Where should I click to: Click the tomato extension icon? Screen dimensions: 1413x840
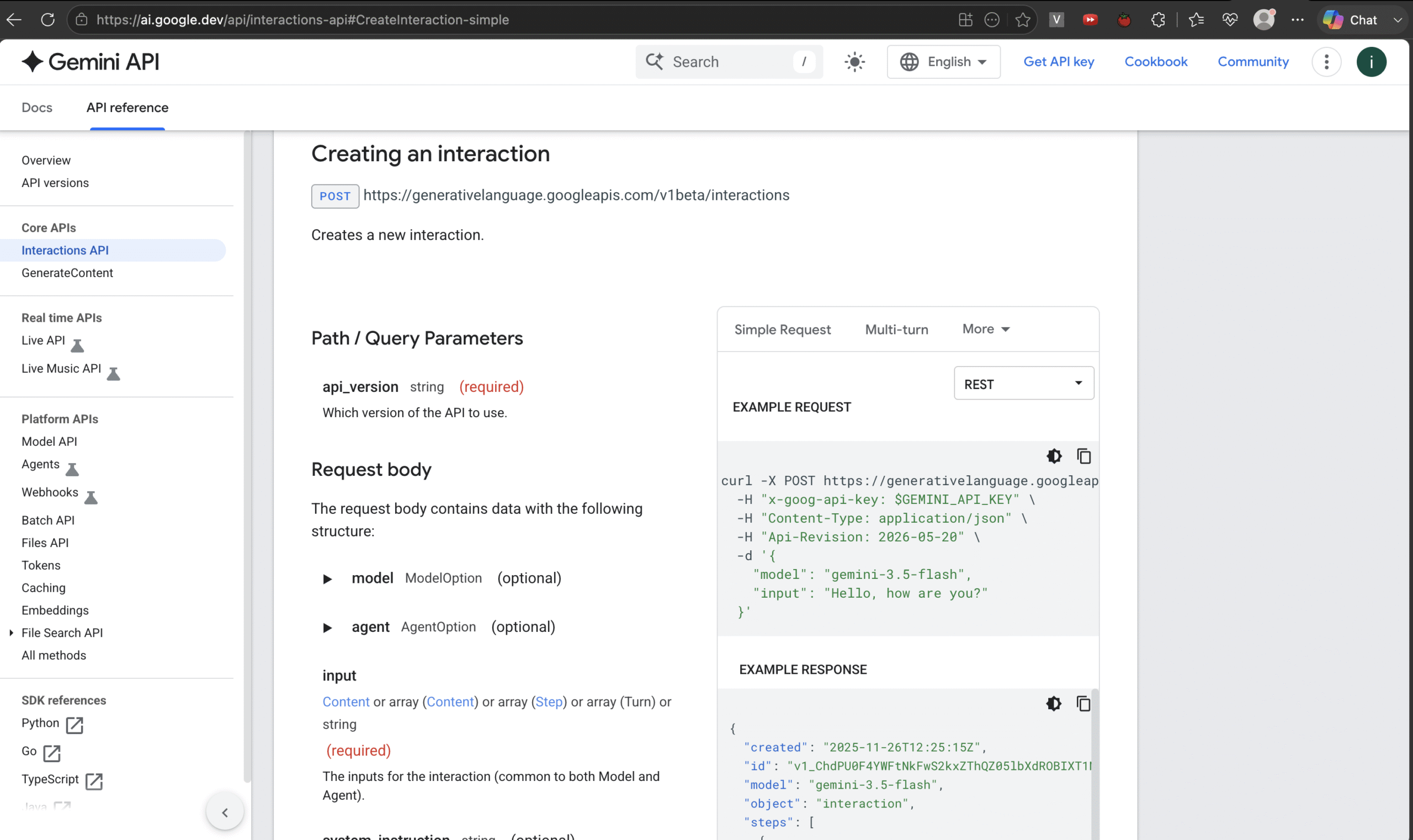click(x=1124, y=20)
